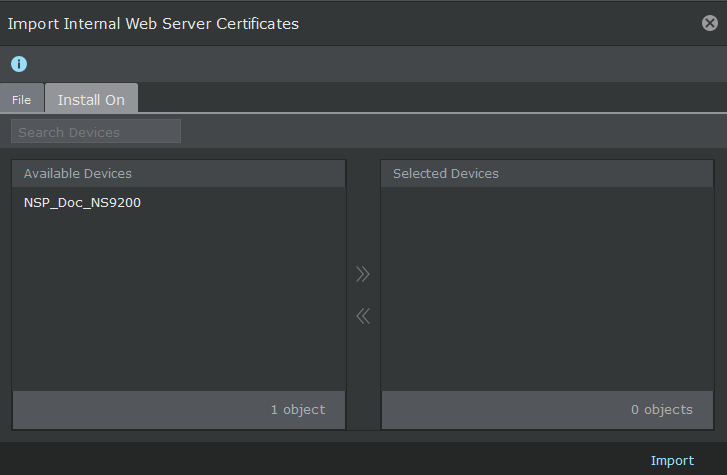
Task: Focus the Search Devices field
Action: click(x=96, y=132)
